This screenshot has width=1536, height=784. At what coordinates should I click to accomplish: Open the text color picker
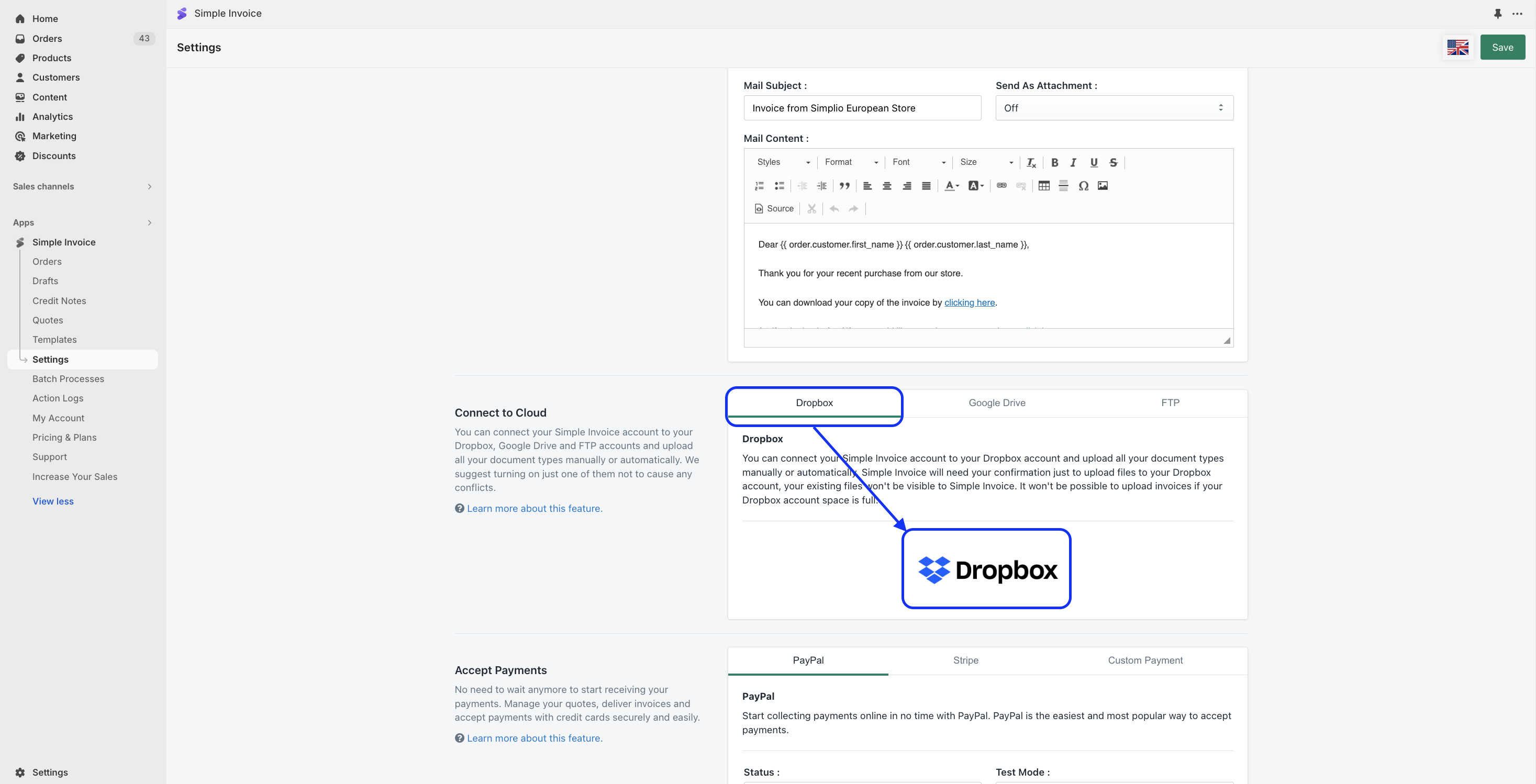[x=952, y=185]
